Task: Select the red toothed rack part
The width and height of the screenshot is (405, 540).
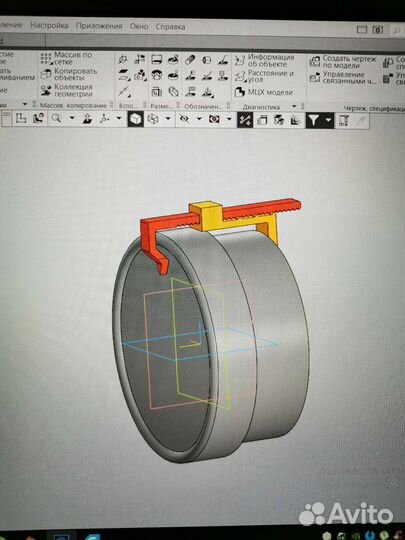Action: click(262, 210)
